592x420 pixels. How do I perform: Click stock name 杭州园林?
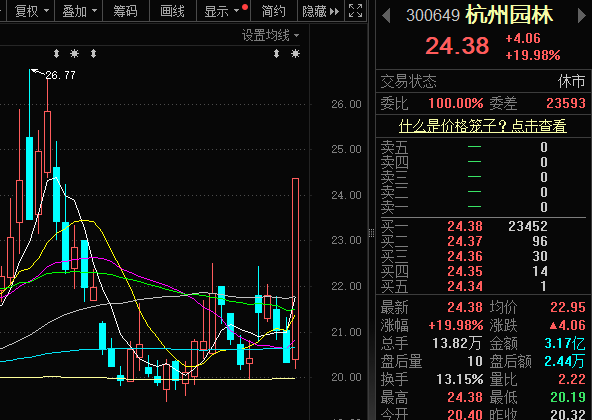pyautogui.click(x=509, y=15)
